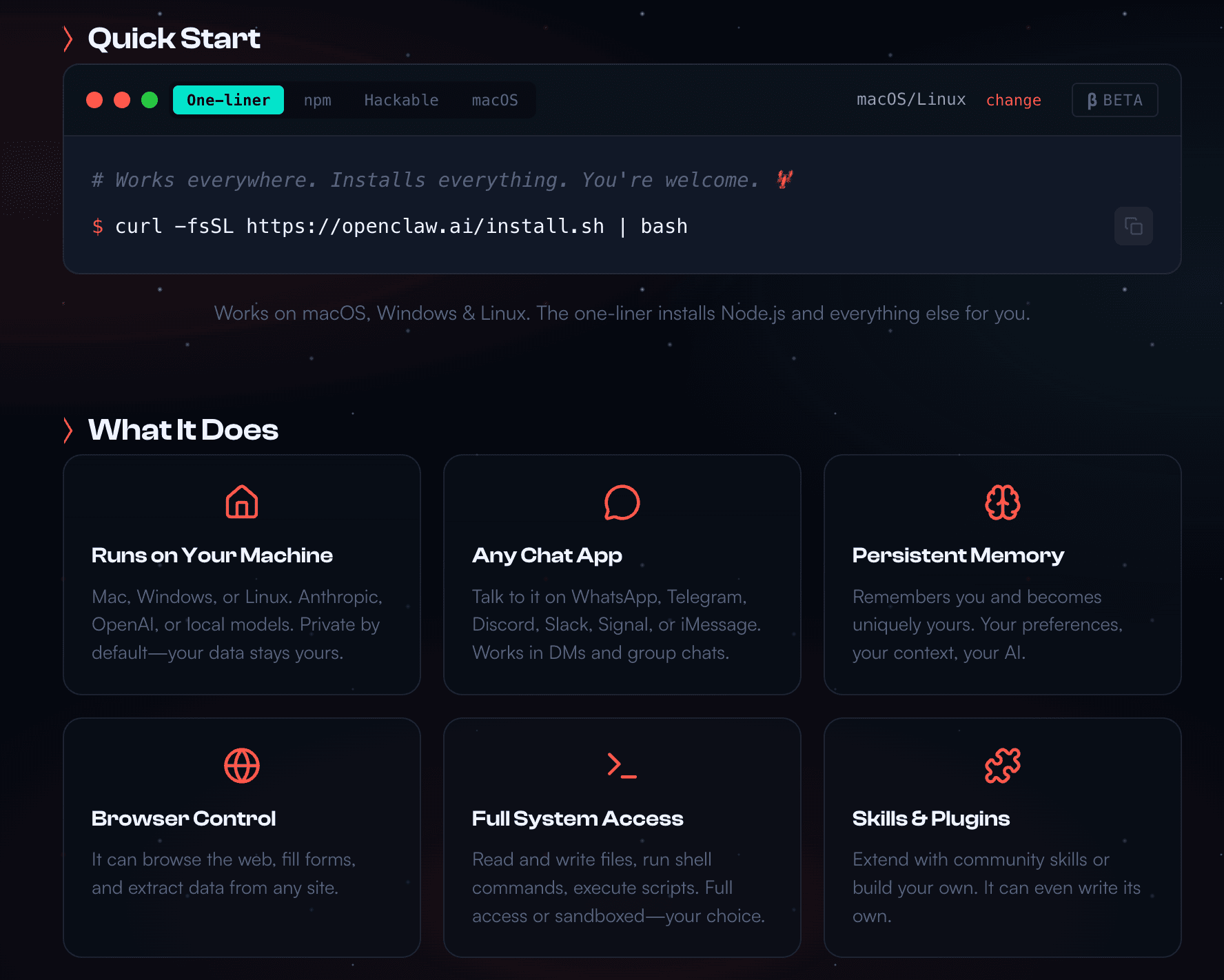Viewport: 1224px width, 980px height.
Task: Choose the macOS install tab
Action: pos(494,101)
